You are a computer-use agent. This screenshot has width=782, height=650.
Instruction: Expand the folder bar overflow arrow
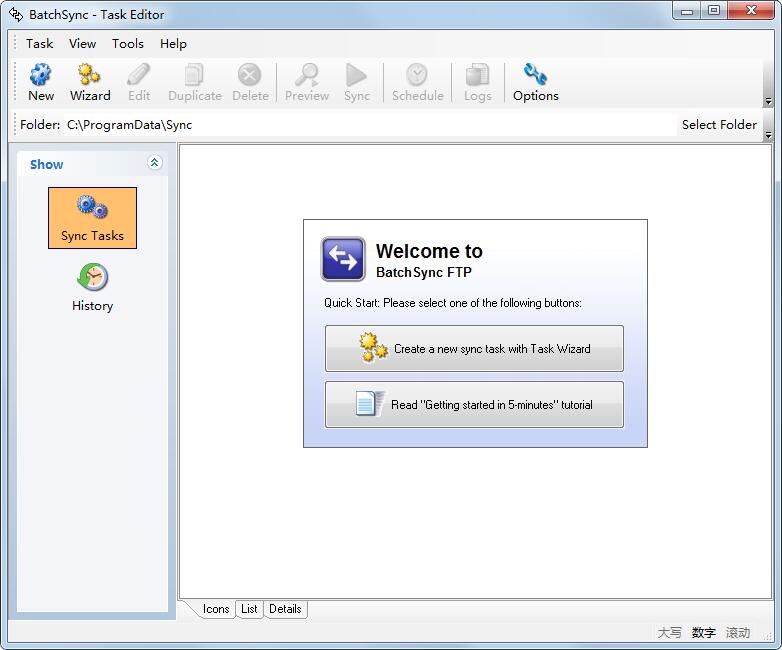(x=768, y=135)
